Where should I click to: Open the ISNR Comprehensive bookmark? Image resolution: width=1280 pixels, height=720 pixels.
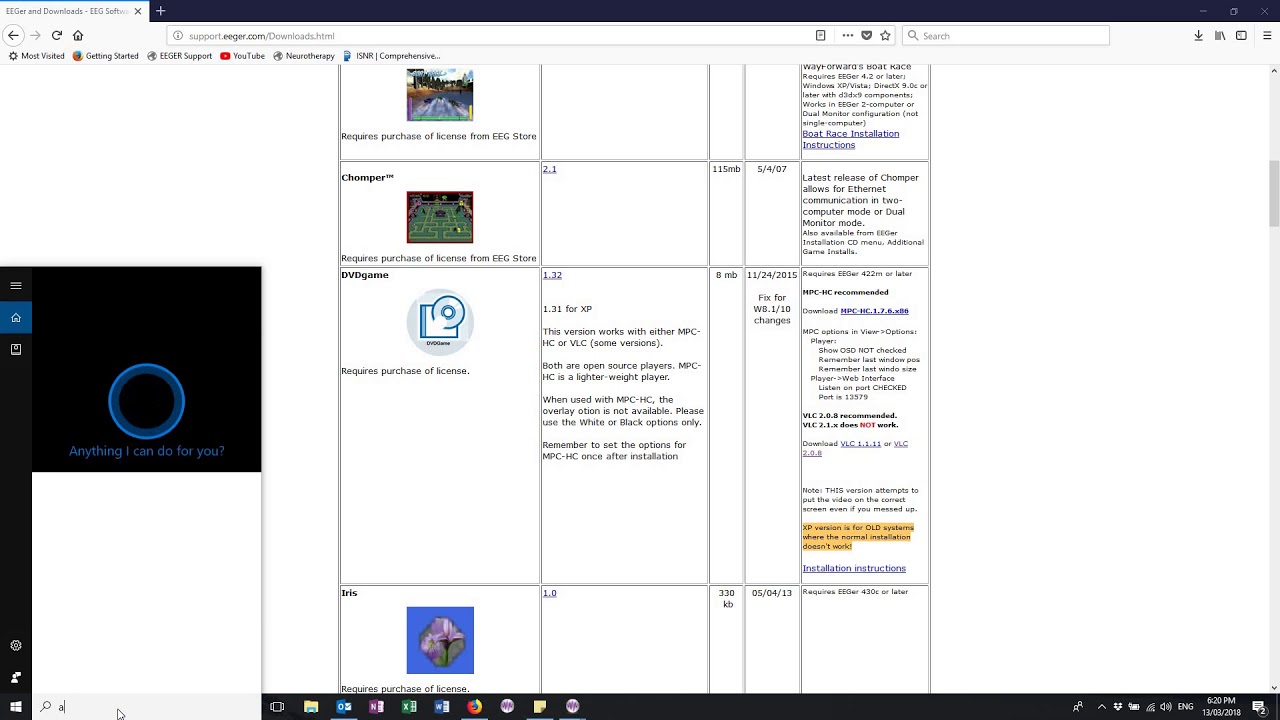(391, 56)
